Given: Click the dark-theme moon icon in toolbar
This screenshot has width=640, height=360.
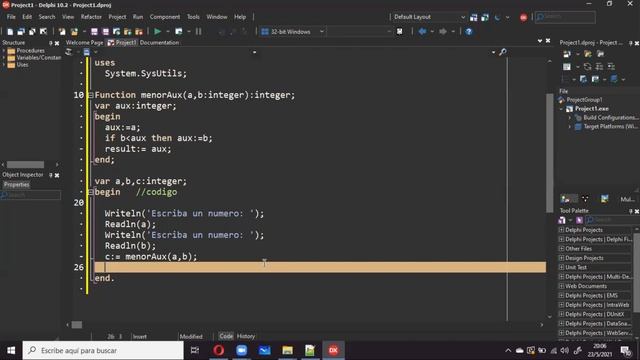Looking at the screenshot, I should pyautogui.click(x=497, y=17).
